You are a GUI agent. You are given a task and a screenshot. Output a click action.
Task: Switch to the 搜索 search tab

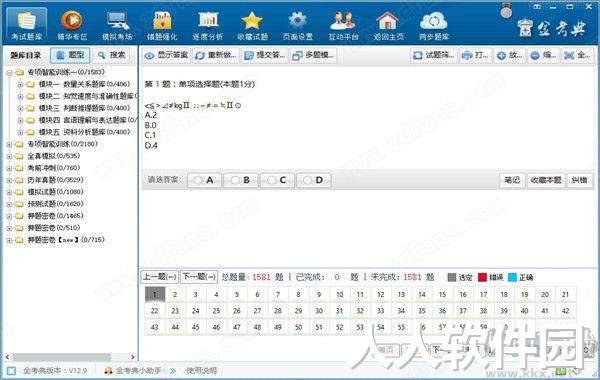coord(111,55)
